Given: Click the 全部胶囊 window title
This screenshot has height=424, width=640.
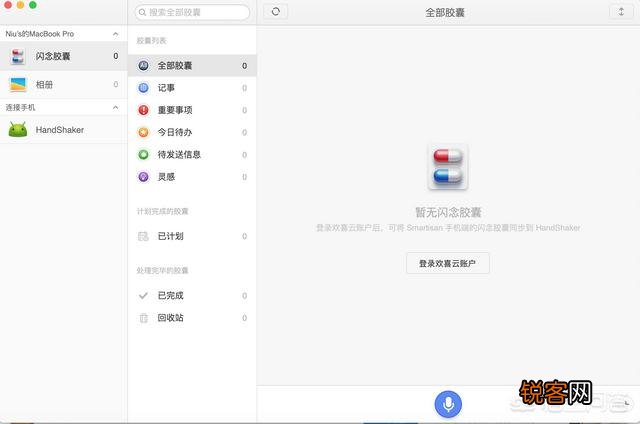Looking at the screenshot, I should pyautogui.click(x=445, y=13).
